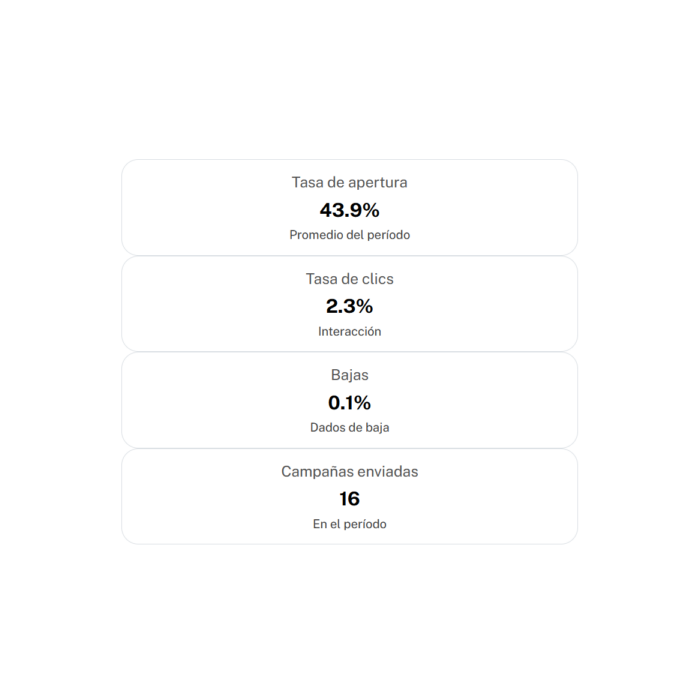
Task: Click the 43.9% open rate value
Action: click(349, 210)
